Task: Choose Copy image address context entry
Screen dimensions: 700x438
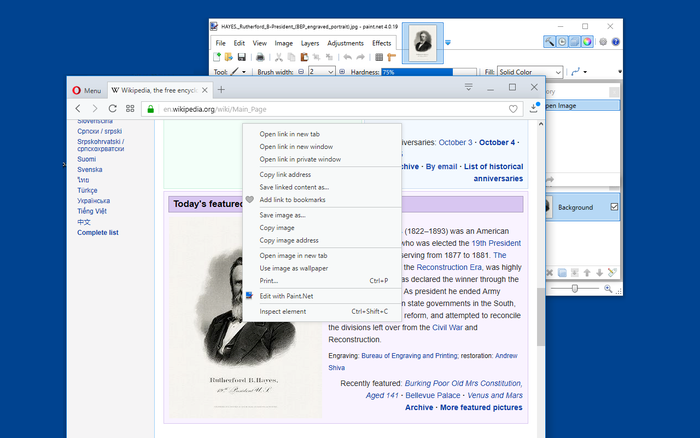Action: click(x=322, y=240)
